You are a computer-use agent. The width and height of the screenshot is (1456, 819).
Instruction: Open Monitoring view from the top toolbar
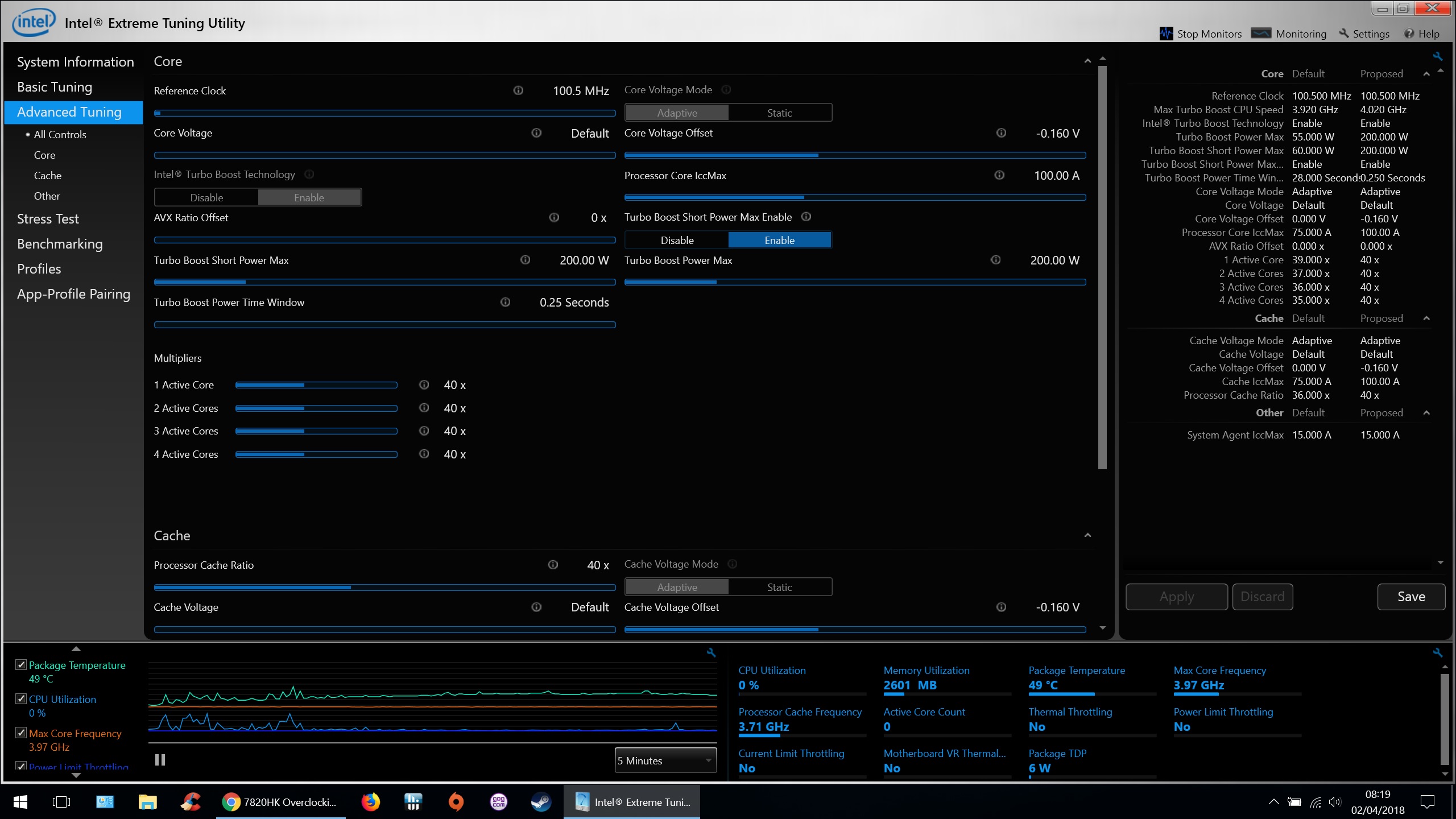click(x=1289, y=34)
